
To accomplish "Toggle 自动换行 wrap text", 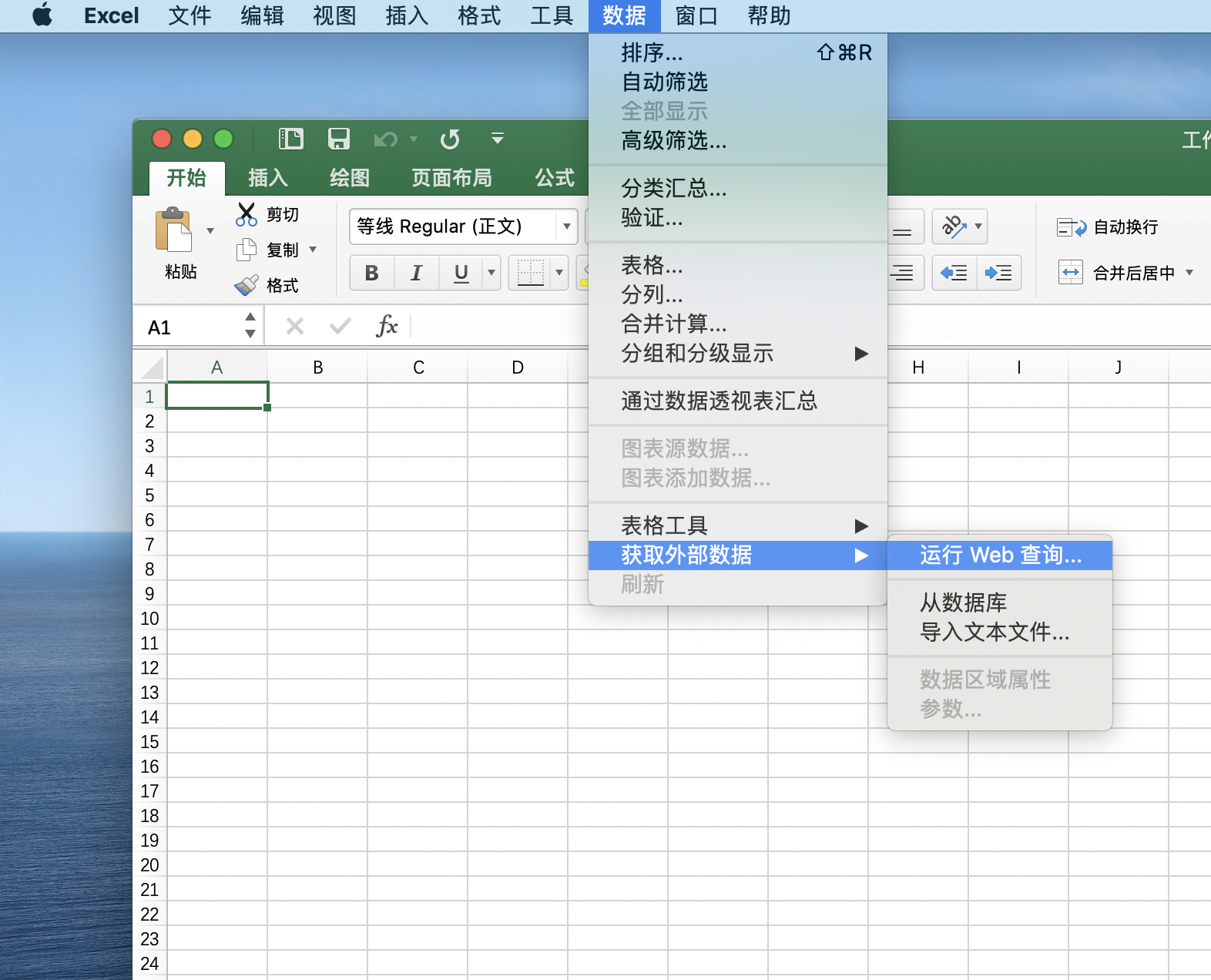I will click(1108, 227).
